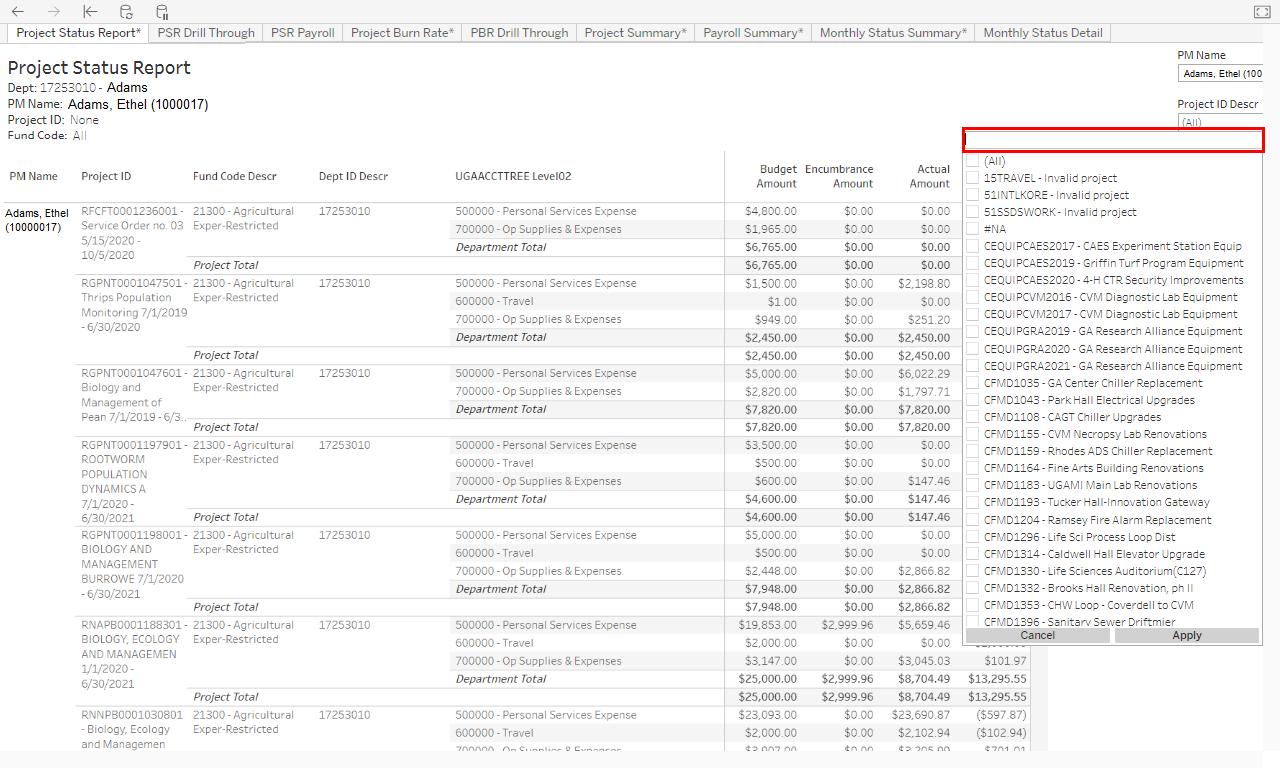Image resolution: width=1280 pixels, height=768 pixels.
Task: Check CFMD1296 - Life Sci Process Loop Dist
Action: click(972, 537)
